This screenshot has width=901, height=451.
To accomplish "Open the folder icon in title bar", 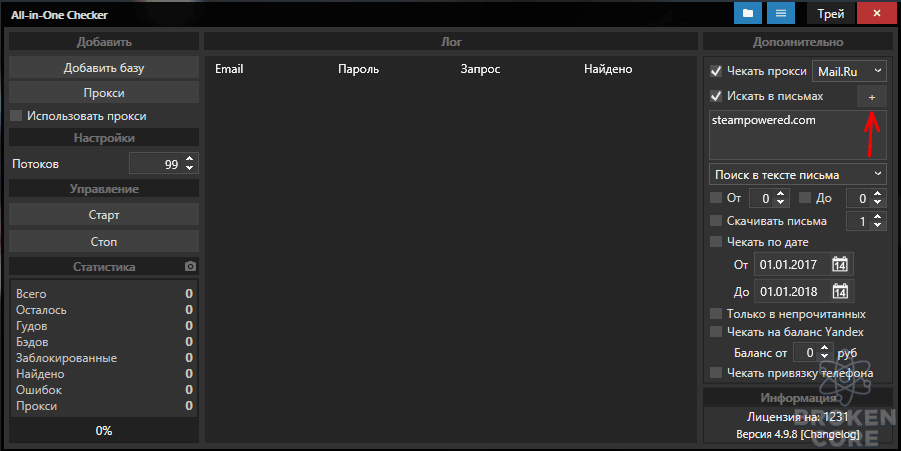I will [748, 13].
